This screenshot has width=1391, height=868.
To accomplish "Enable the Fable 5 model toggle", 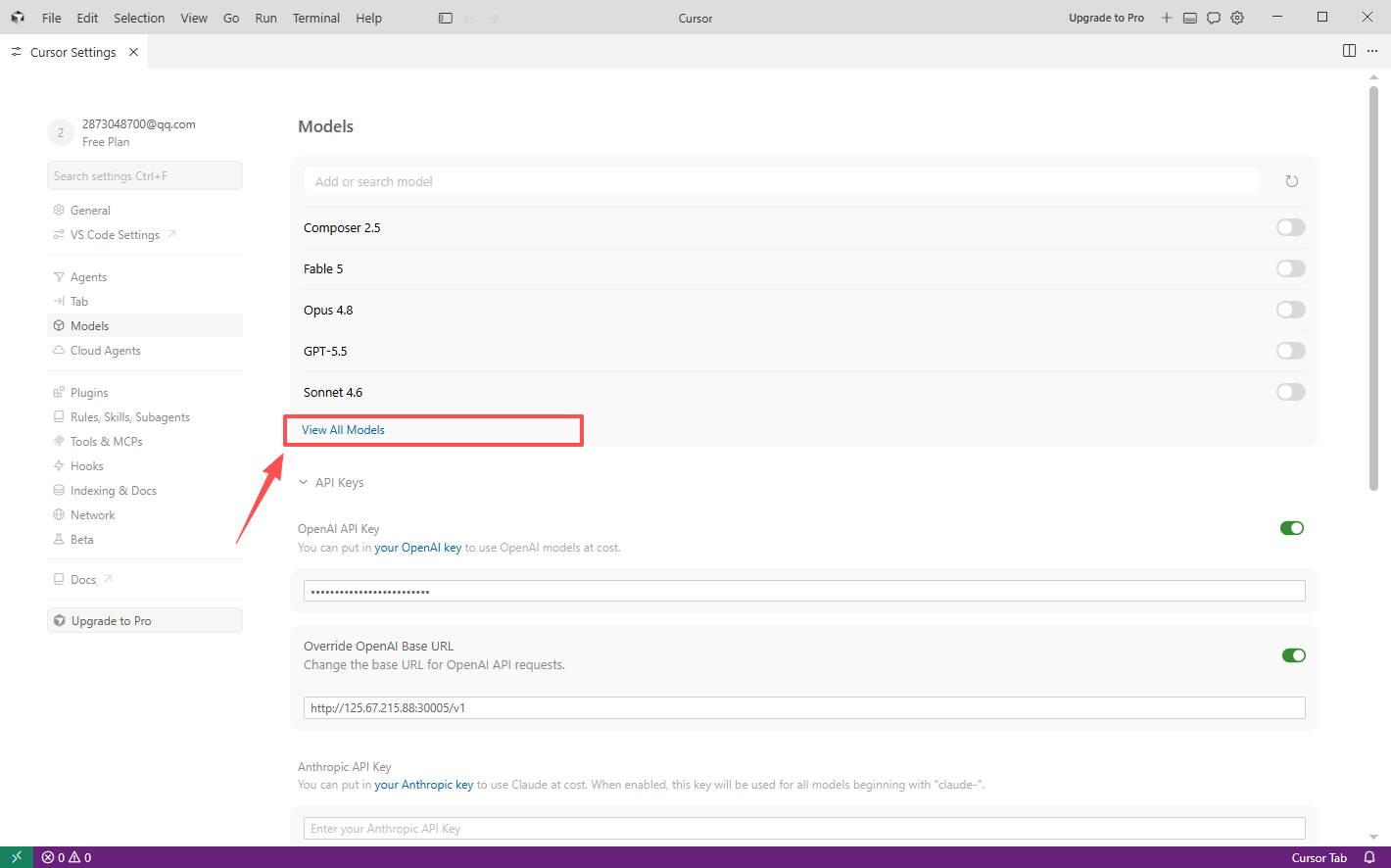I will pyautogui.click(x=1291, y=268).
